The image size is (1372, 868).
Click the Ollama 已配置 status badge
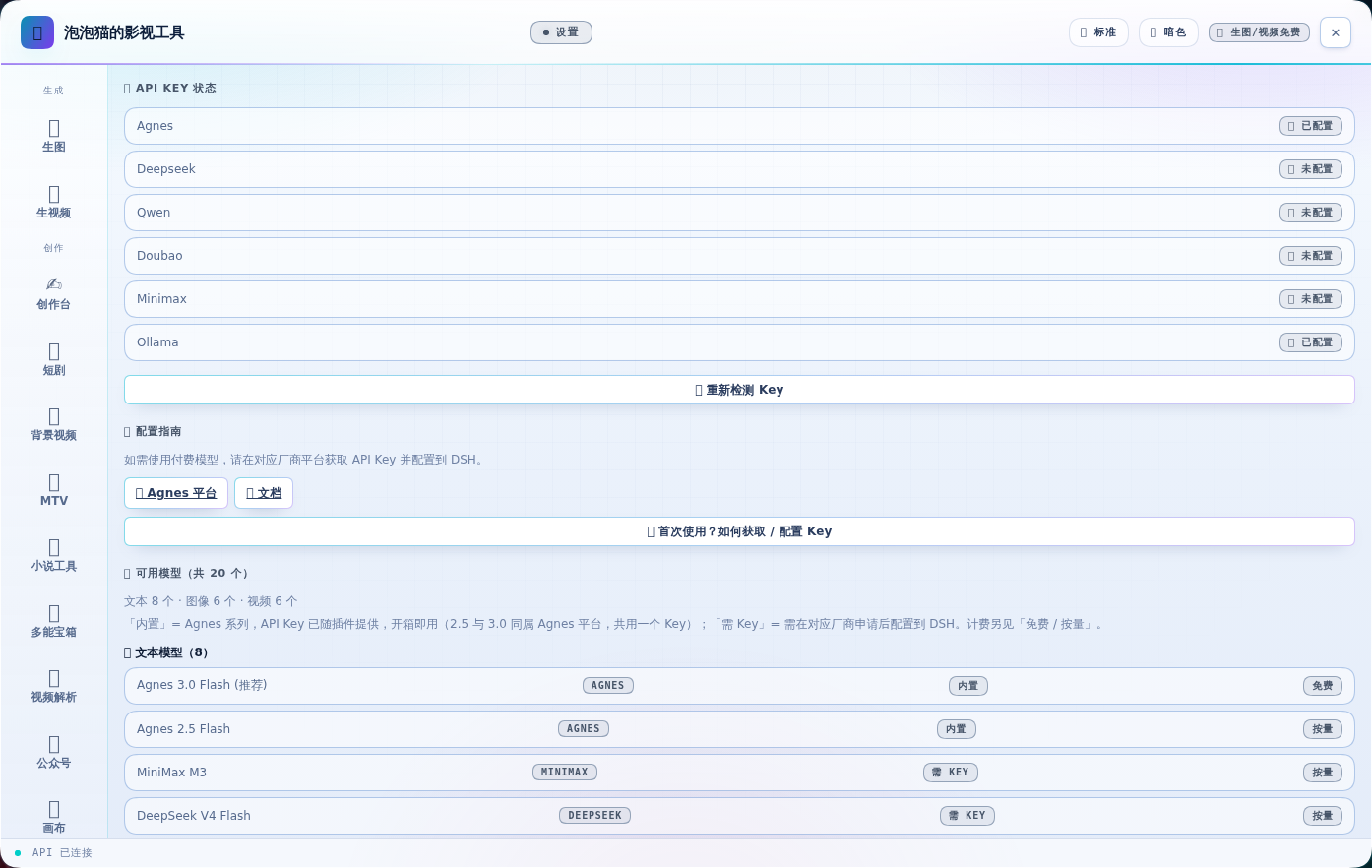1311,342
